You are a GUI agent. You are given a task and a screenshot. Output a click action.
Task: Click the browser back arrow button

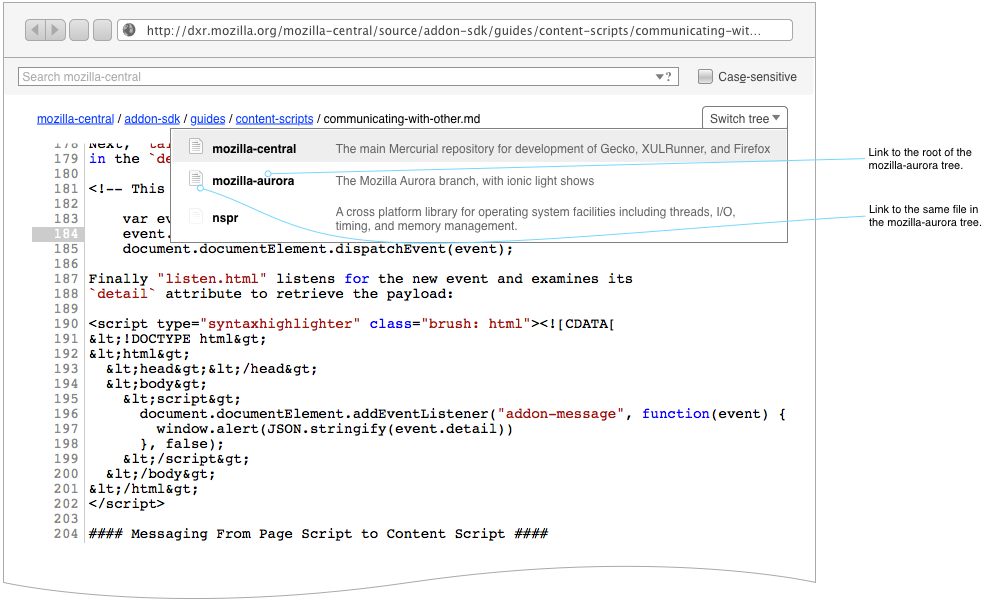pyautogui.click(x=35, y=30)
